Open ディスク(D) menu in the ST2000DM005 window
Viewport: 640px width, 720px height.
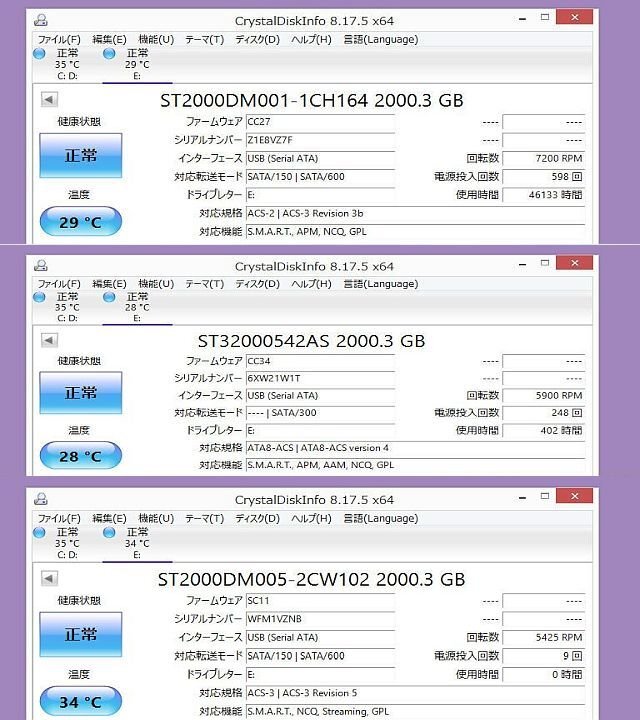click(x=257, y=518)
